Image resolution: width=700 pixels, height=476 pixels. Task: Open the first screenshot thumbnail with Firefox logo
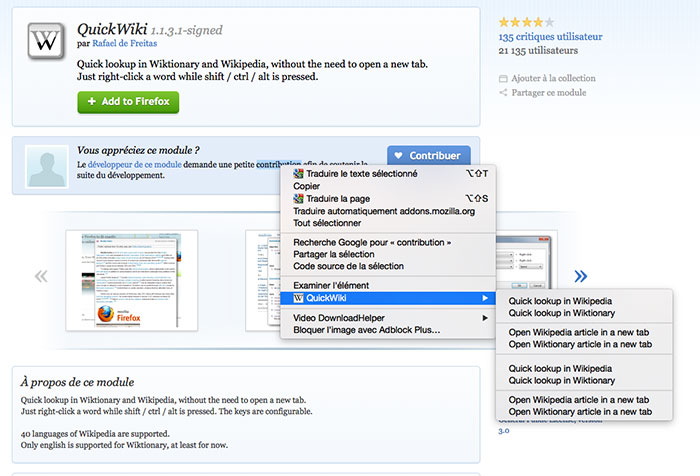[x=132, y=280]
